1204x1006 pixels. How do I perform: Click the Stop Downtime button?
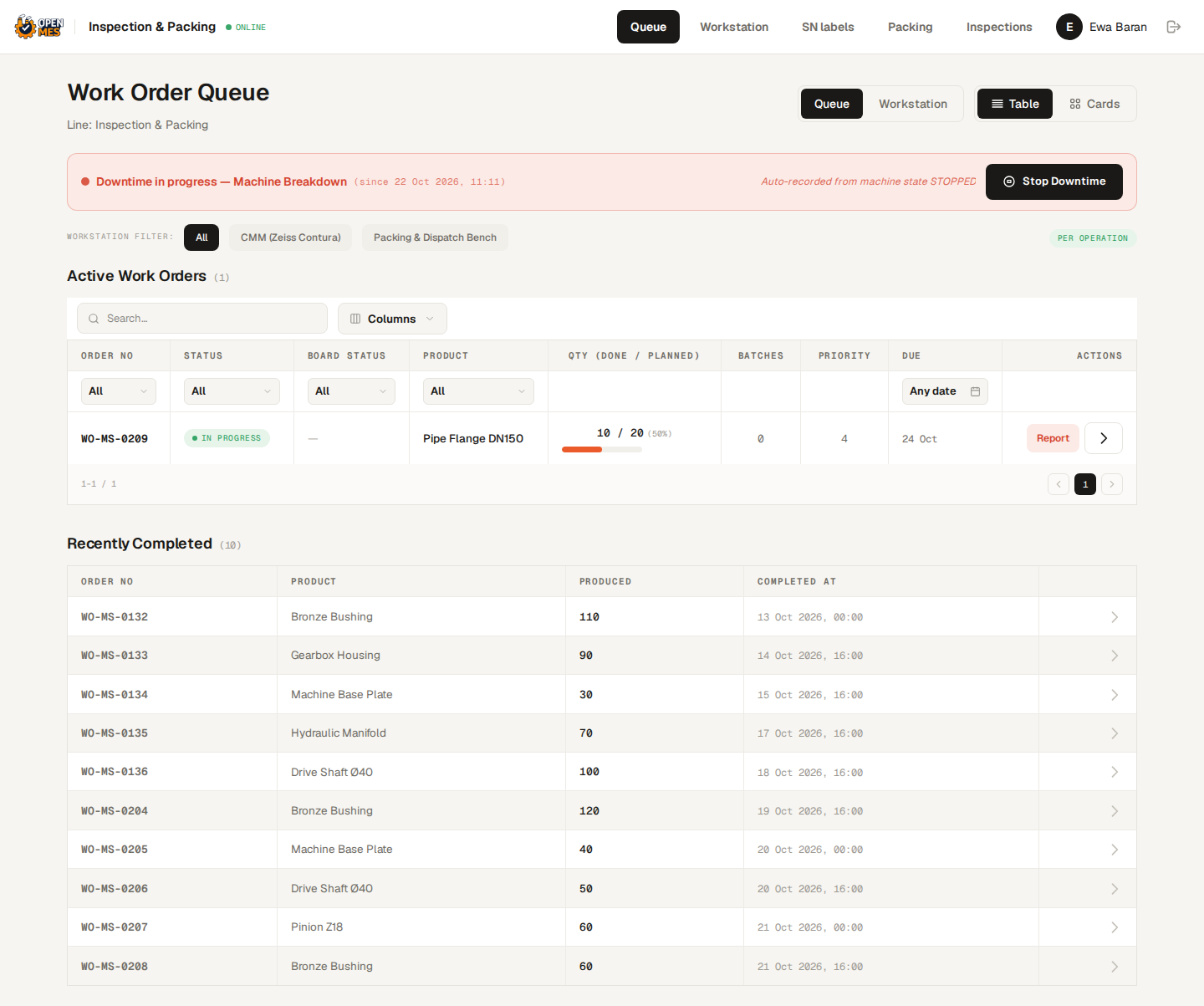coord(1054,181)
